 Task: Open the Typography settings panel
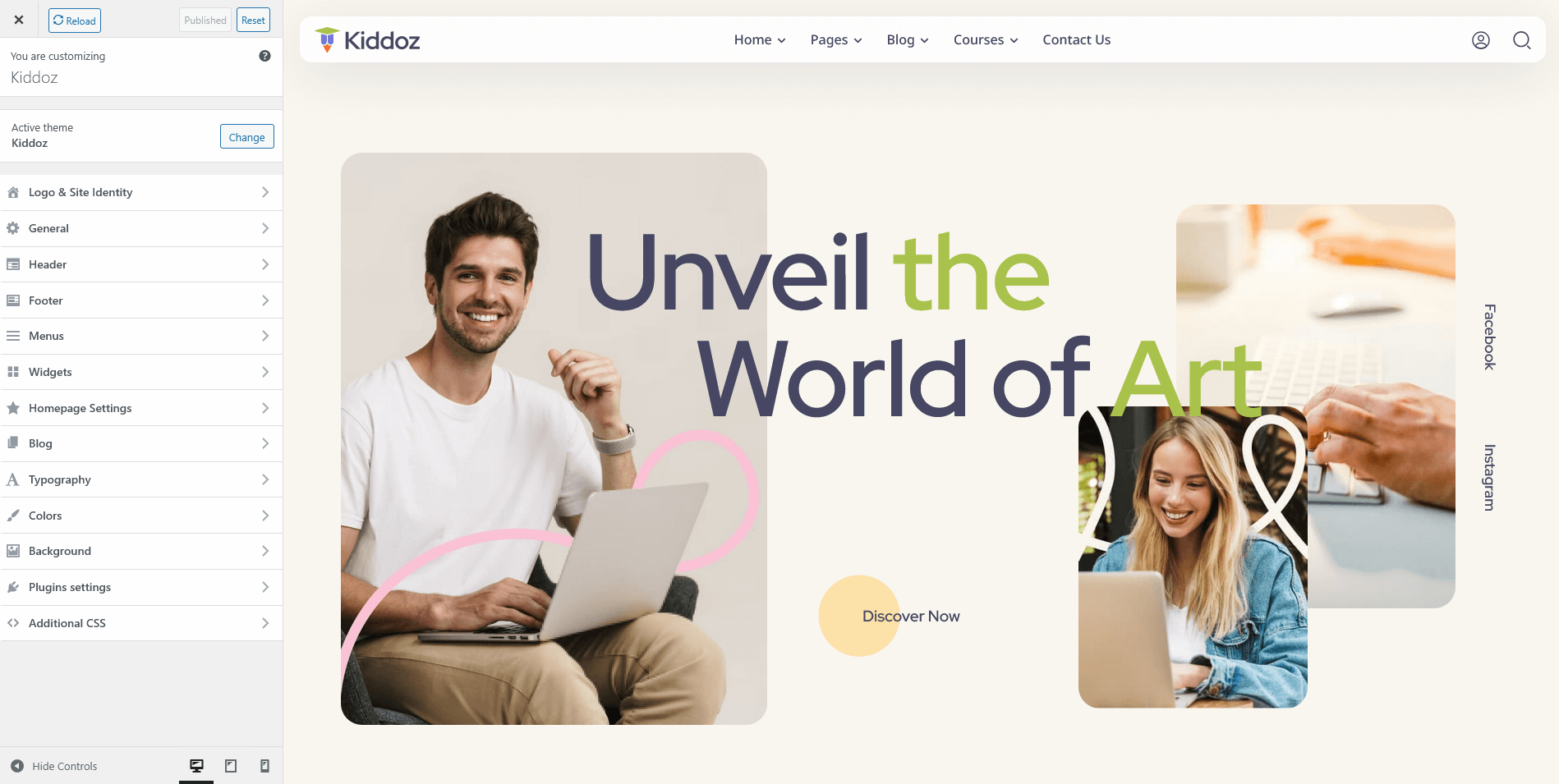tap(141, 479)
